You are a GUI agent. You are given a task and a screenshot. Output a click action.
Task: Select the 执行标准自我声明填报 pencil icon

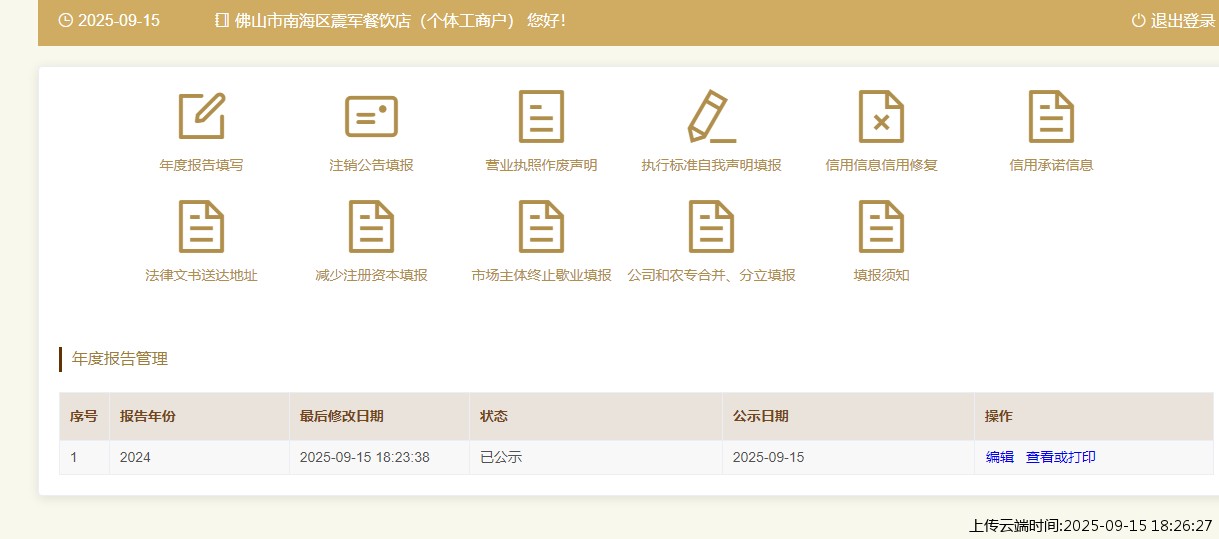point(711,116)
